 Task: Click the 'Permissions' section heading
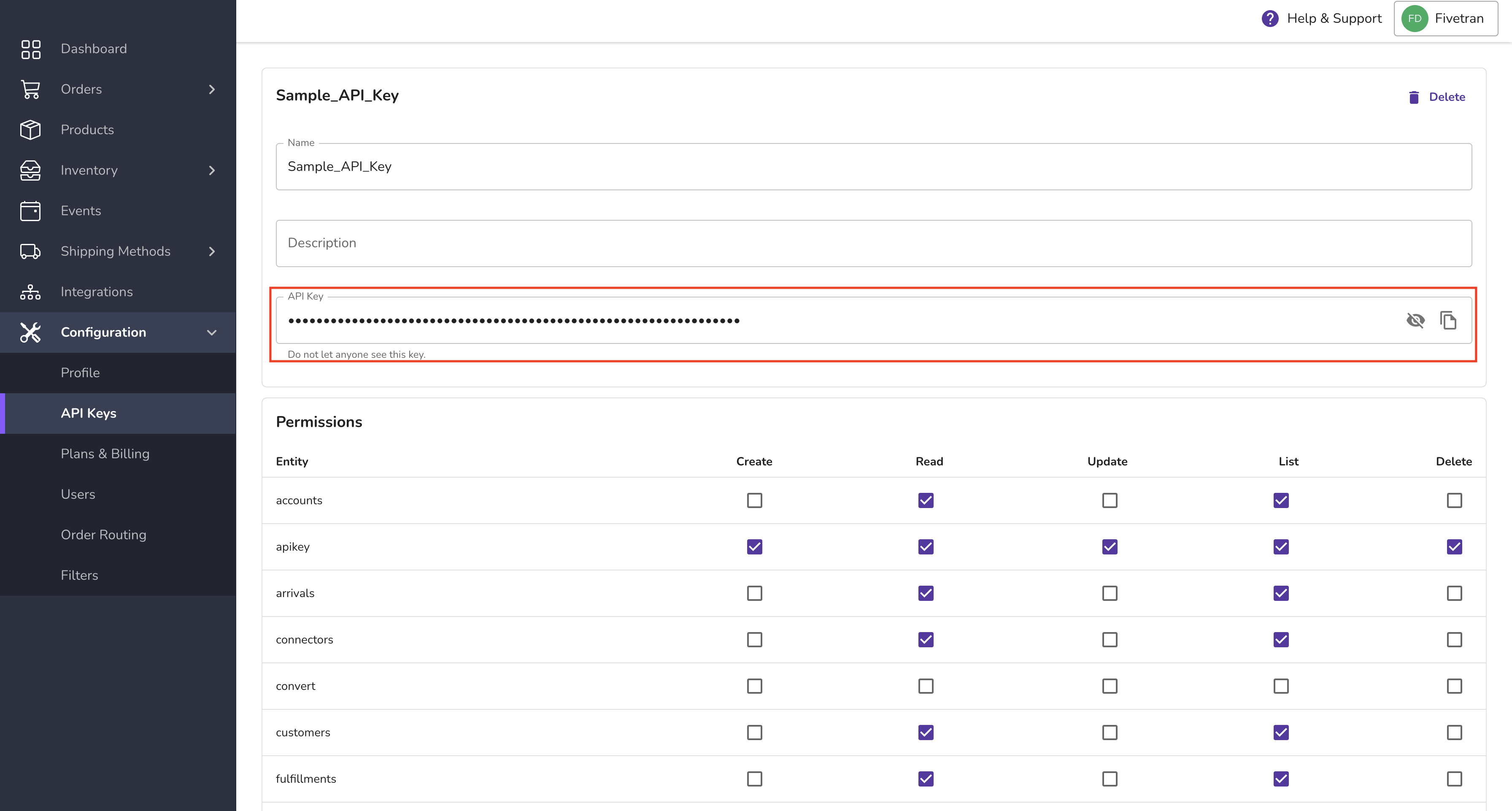point(319,422)
